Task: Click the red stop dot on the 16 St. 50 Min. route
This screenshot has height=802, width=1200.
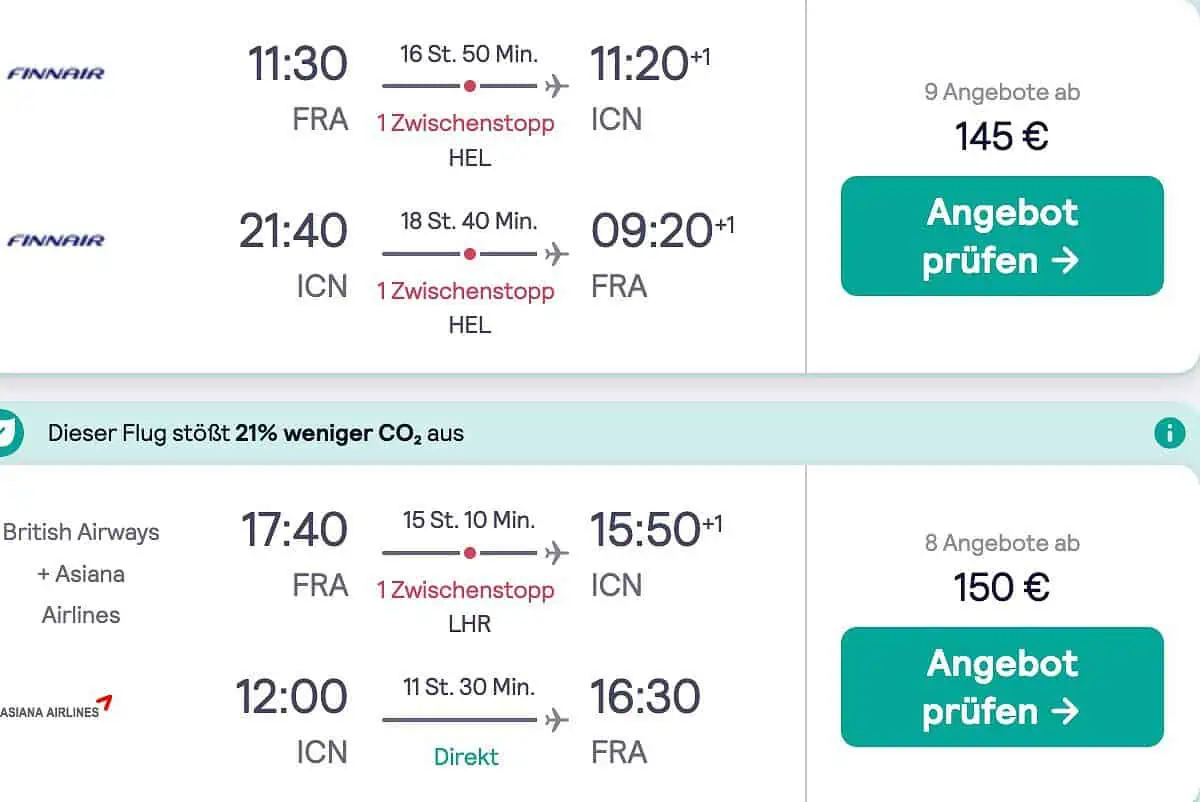Action: tap(470, 86)
